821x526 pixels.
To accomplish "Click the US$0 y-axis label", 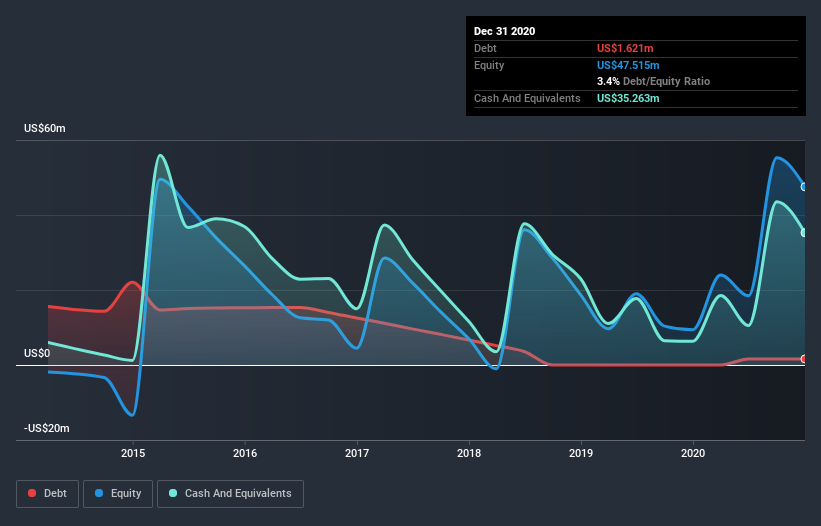I will 37,353.
